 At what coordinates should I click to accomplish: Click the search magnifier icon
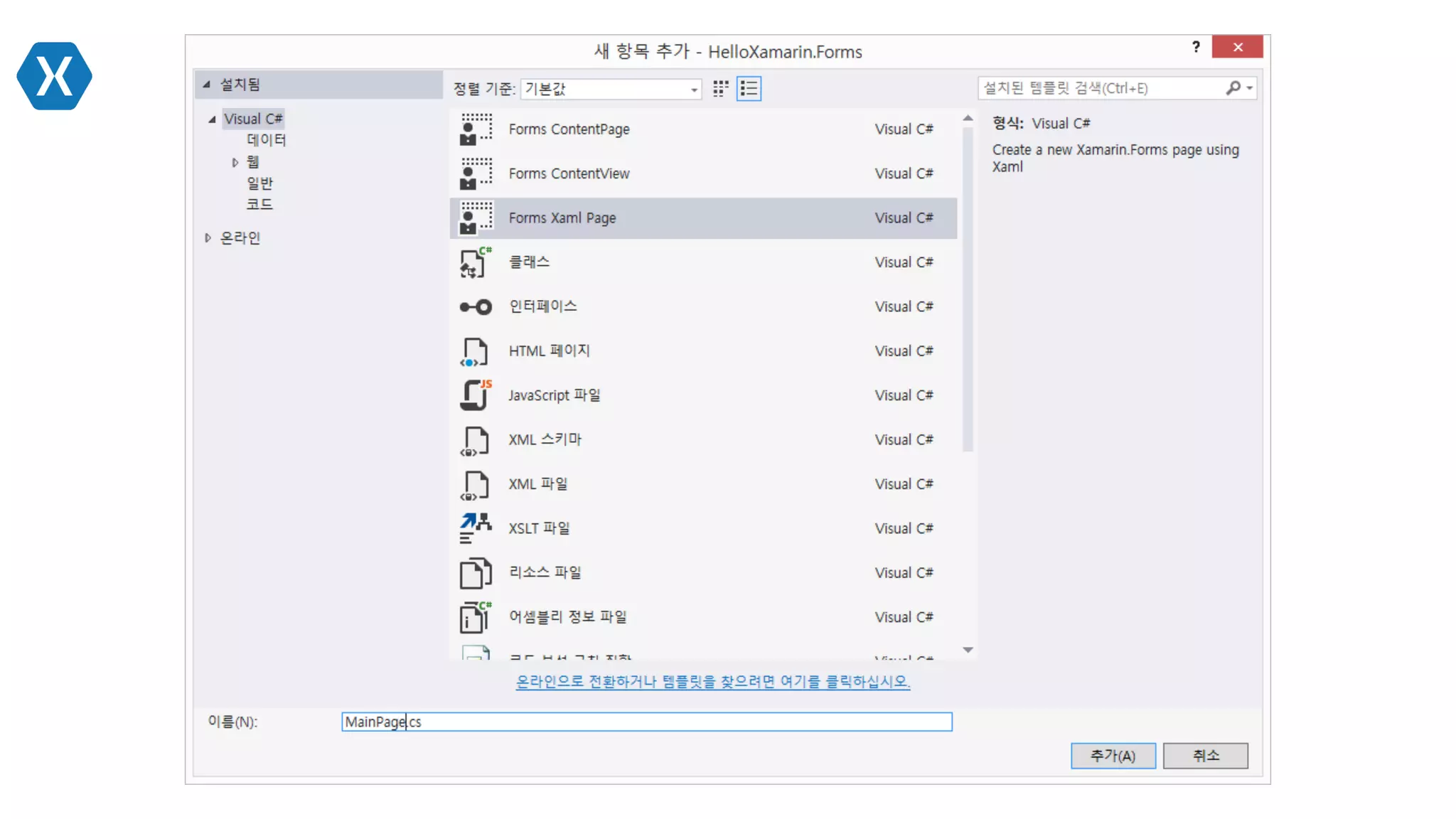[1233, 87]
